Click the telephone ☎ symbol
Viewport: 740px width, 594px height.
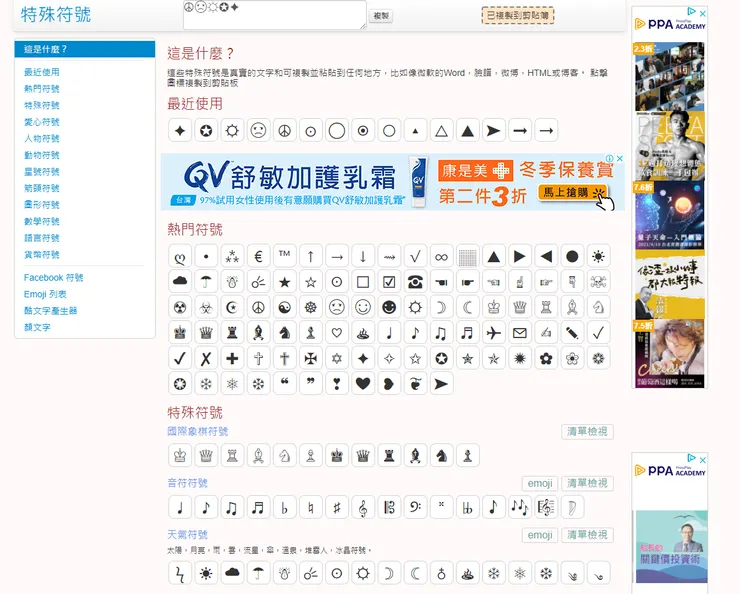(415, 282)
